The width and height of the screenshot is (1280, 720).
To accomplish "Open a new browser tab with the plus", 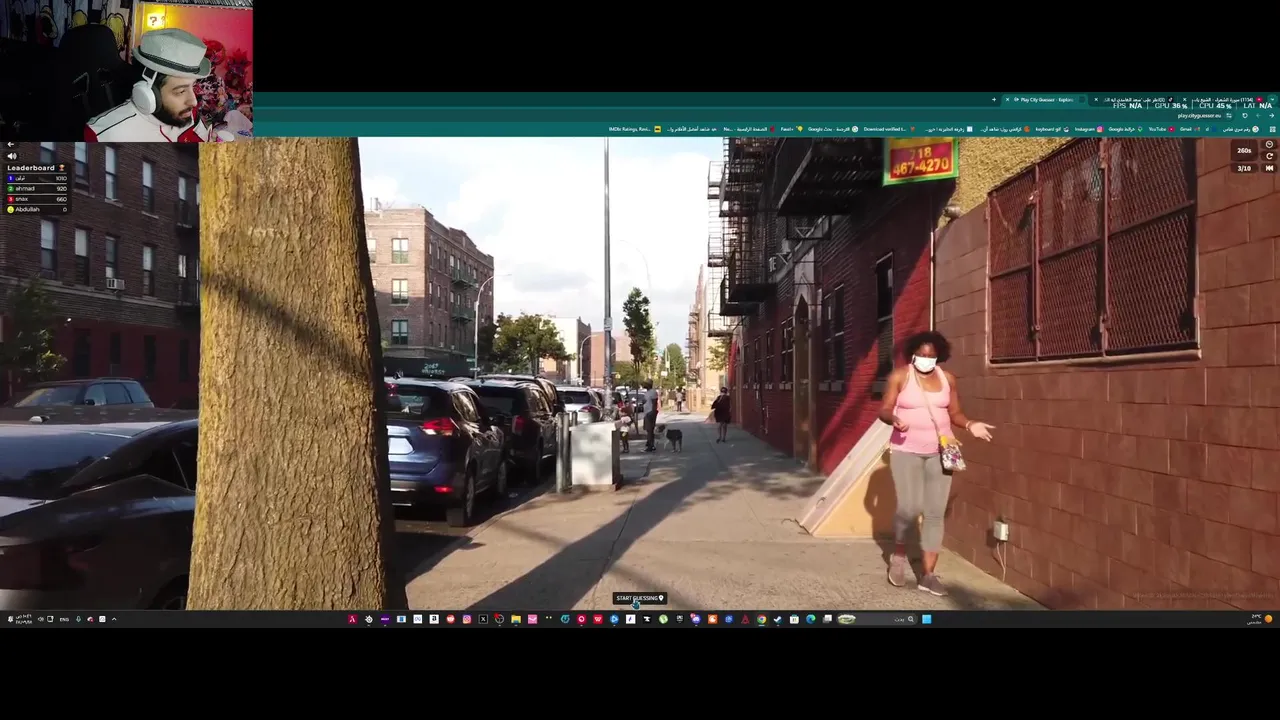I will point(994,100).
